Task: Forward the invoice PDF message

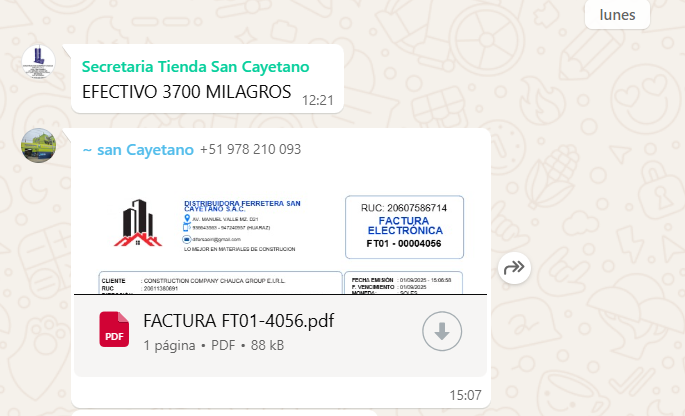Action: pos(514,267)
